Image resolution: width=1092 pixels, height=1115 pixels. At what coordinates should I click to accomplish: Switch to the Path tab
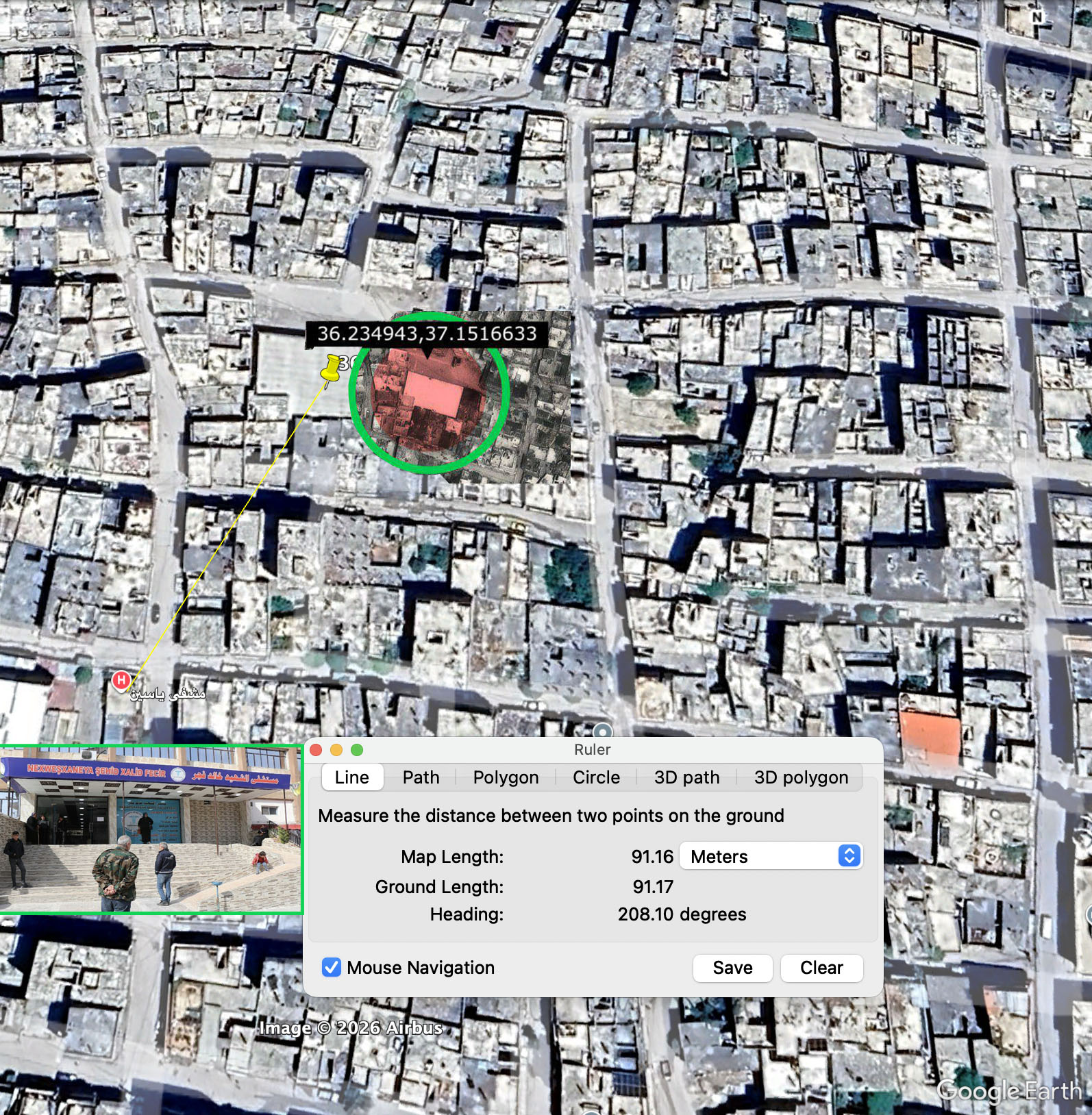pos(421,777)
